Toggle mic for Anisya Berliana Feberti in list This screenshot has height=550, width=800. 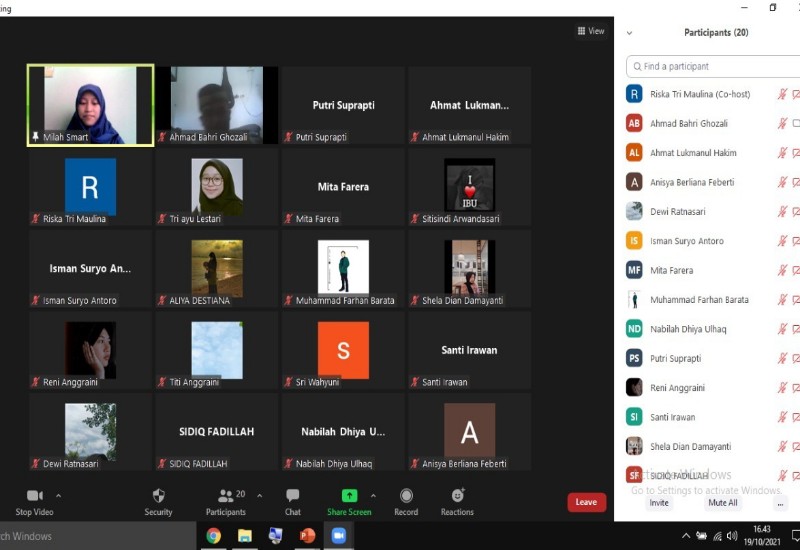point(782,182)
